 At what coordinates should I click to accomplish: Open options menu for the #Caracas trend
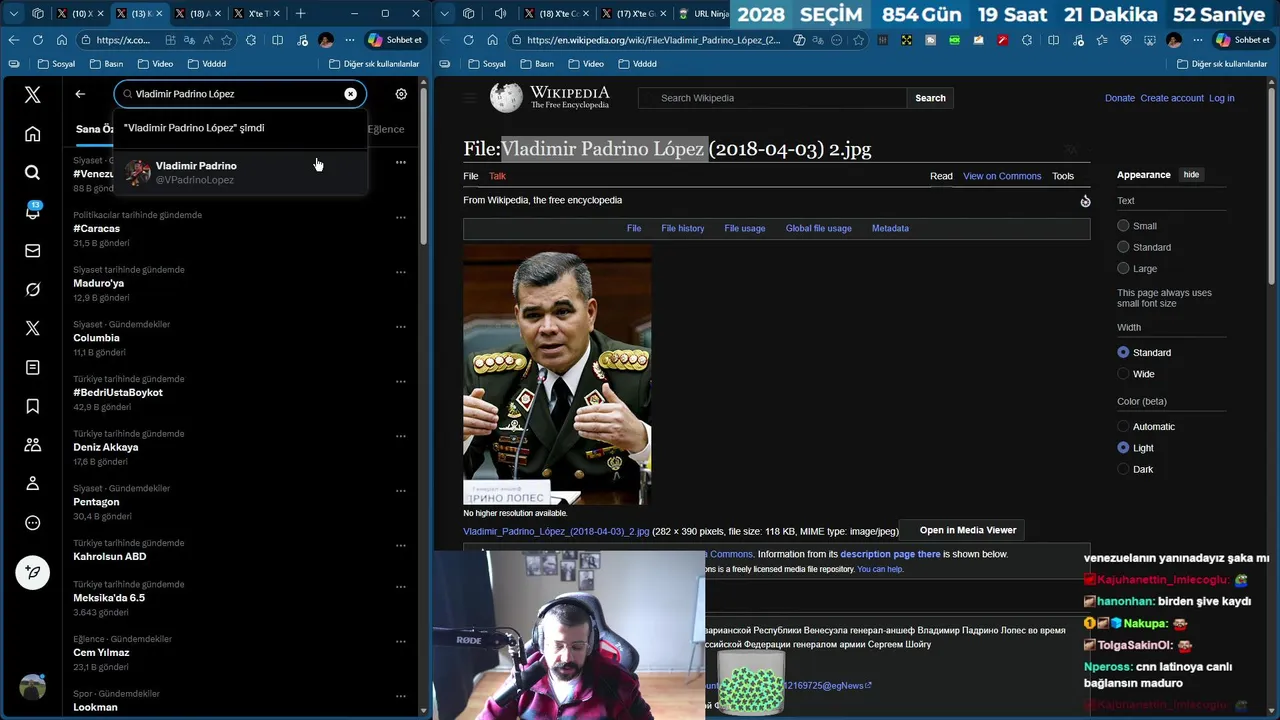click(400, 217)
